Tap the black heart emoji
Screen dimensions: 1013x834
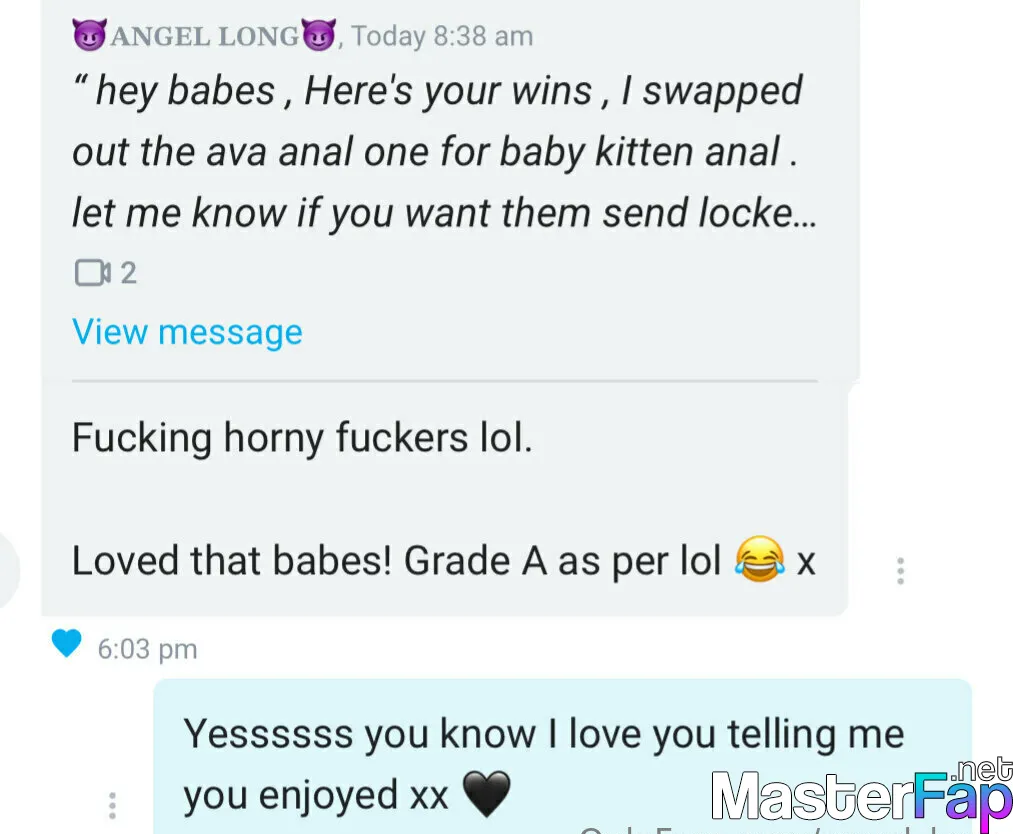click(x=487, y=794)
